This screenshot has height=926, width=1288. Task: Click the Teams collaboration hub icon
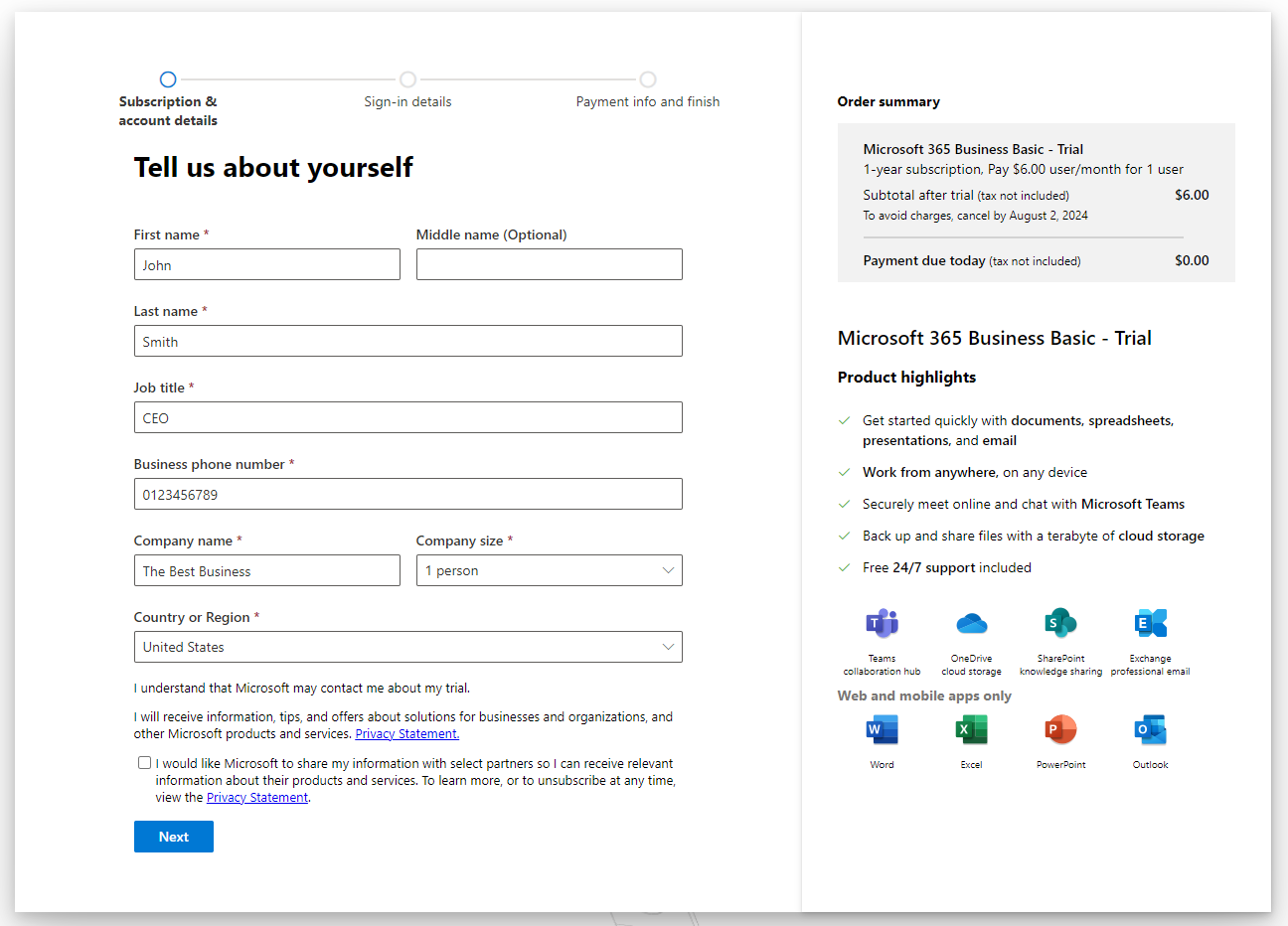882,623
